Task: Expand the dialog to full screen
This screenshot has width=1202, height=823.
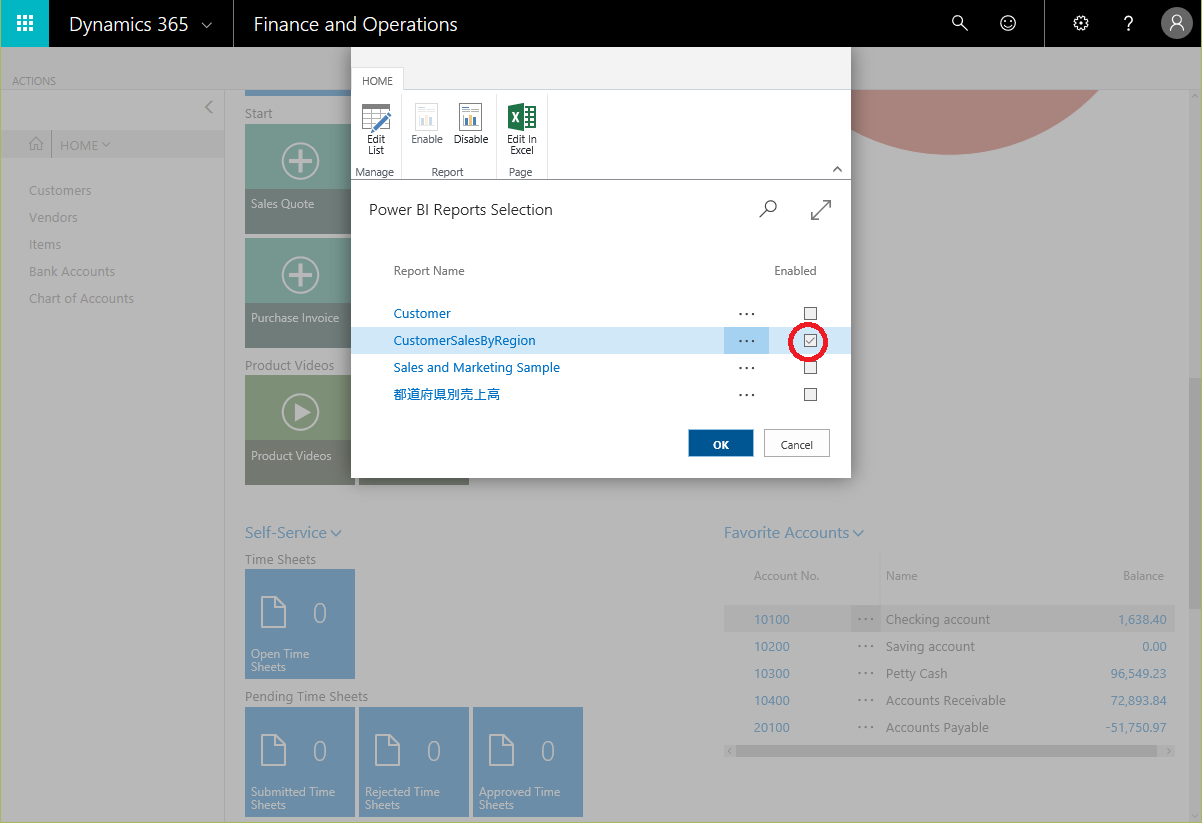Action: [821, 209]
